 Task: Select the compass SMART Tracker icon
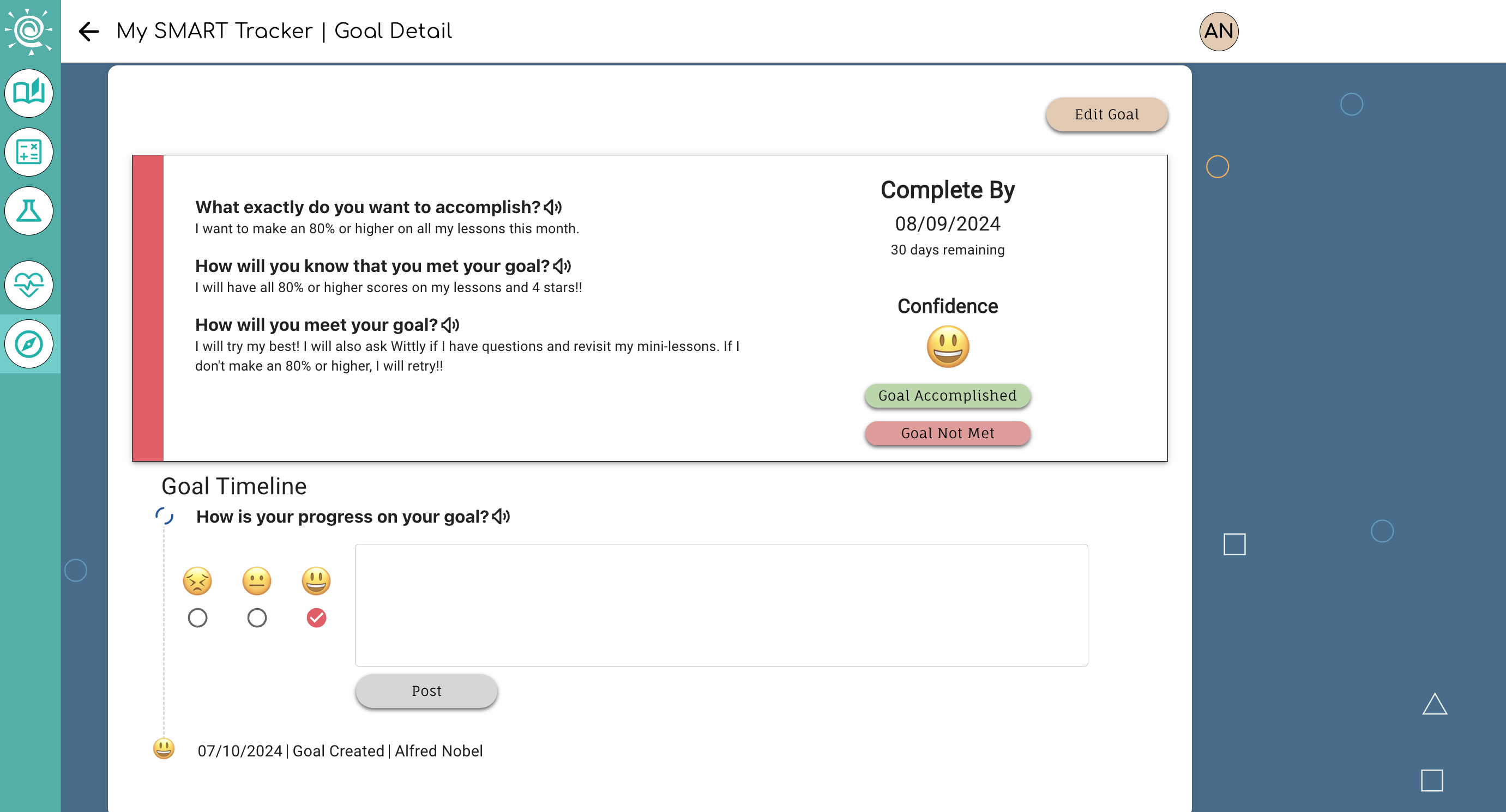(29, 343)
